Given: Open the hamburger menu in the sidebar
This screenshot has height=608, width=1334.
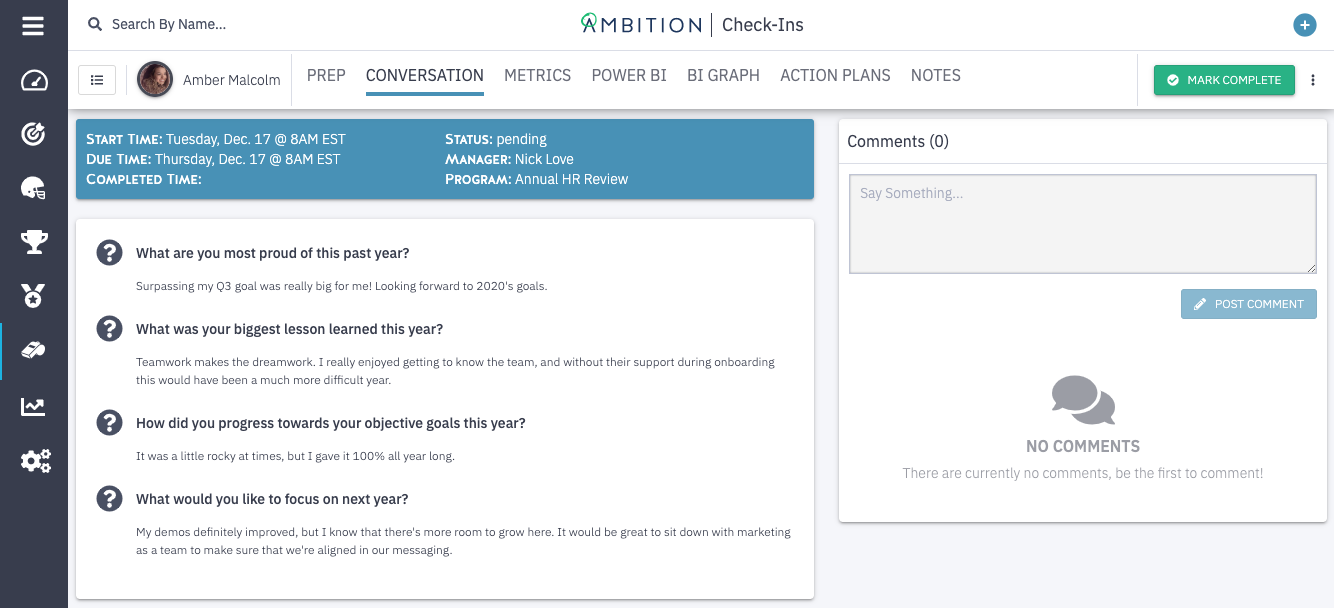Looking at the screenshot, I should click(33, 26).
